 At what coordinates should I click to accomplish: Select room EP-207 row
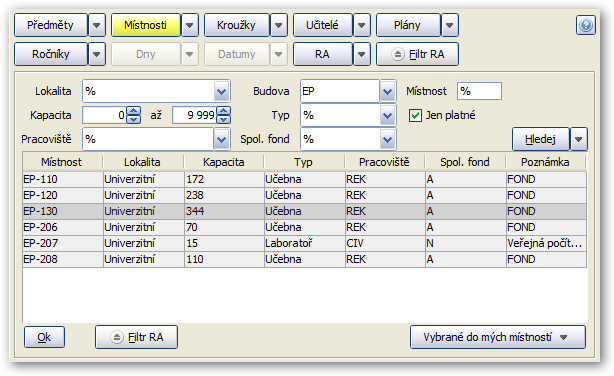(305, 244)
